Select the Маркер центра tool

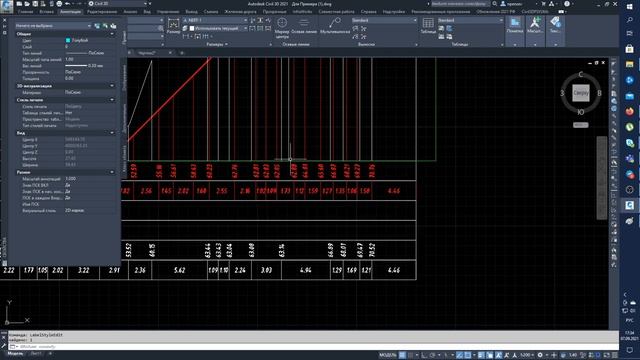click(282, 27)
